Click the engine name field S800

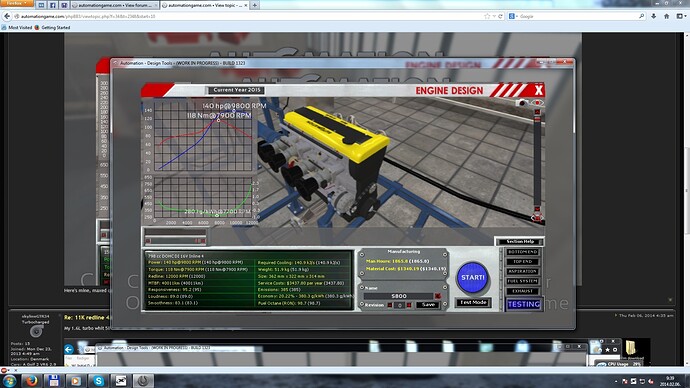pyautogui.click(x=399, y=296)
